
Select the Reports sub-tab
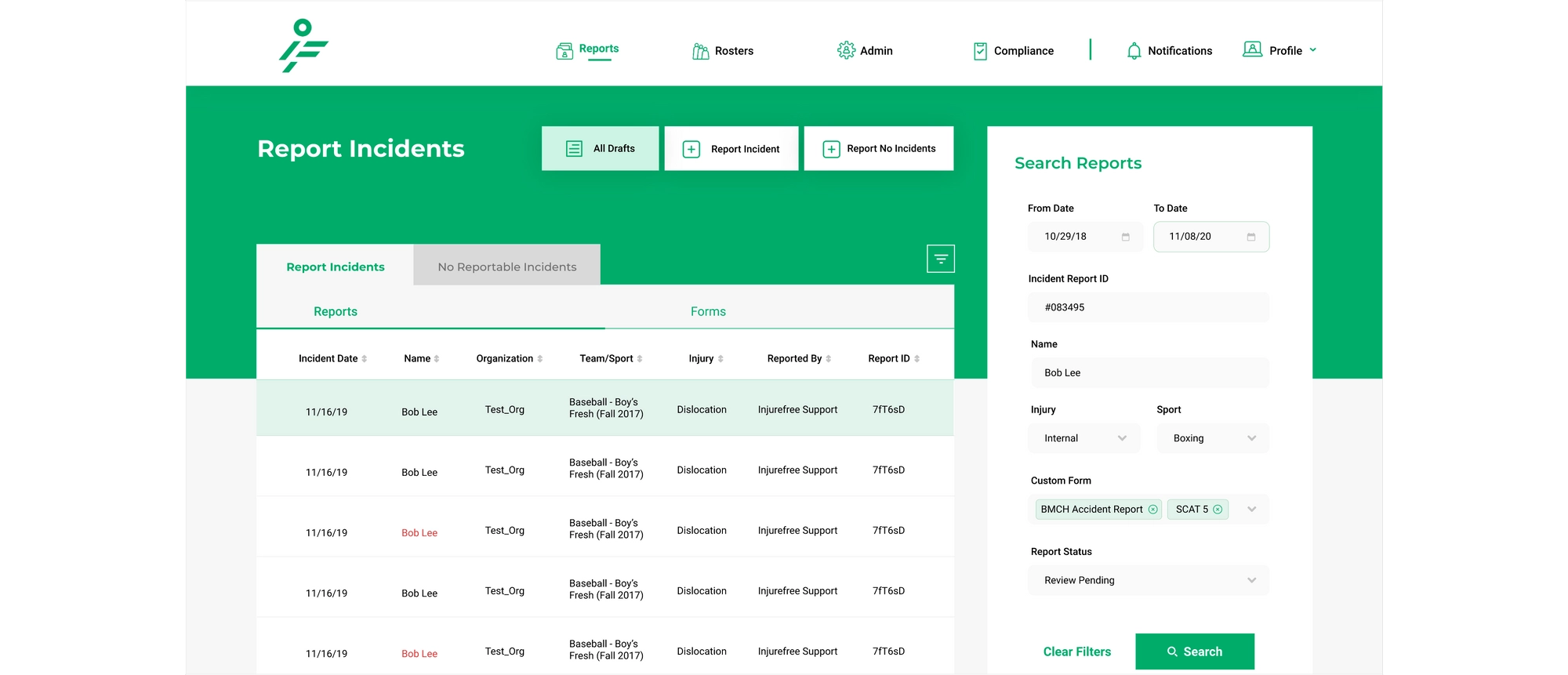336,311
